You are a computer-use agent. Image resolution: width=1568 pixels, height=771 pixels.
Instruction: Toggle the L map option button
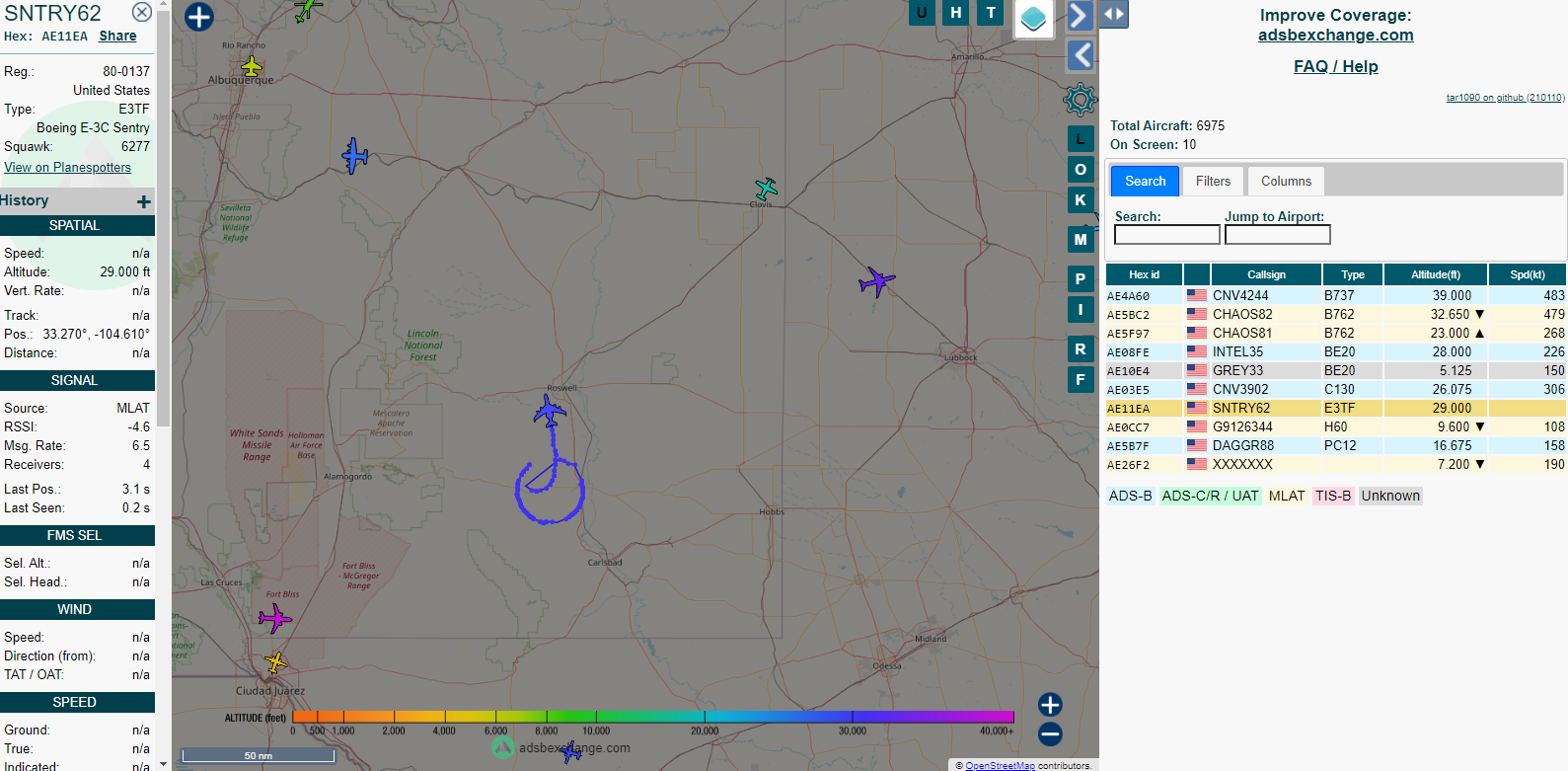(1081, 139)
